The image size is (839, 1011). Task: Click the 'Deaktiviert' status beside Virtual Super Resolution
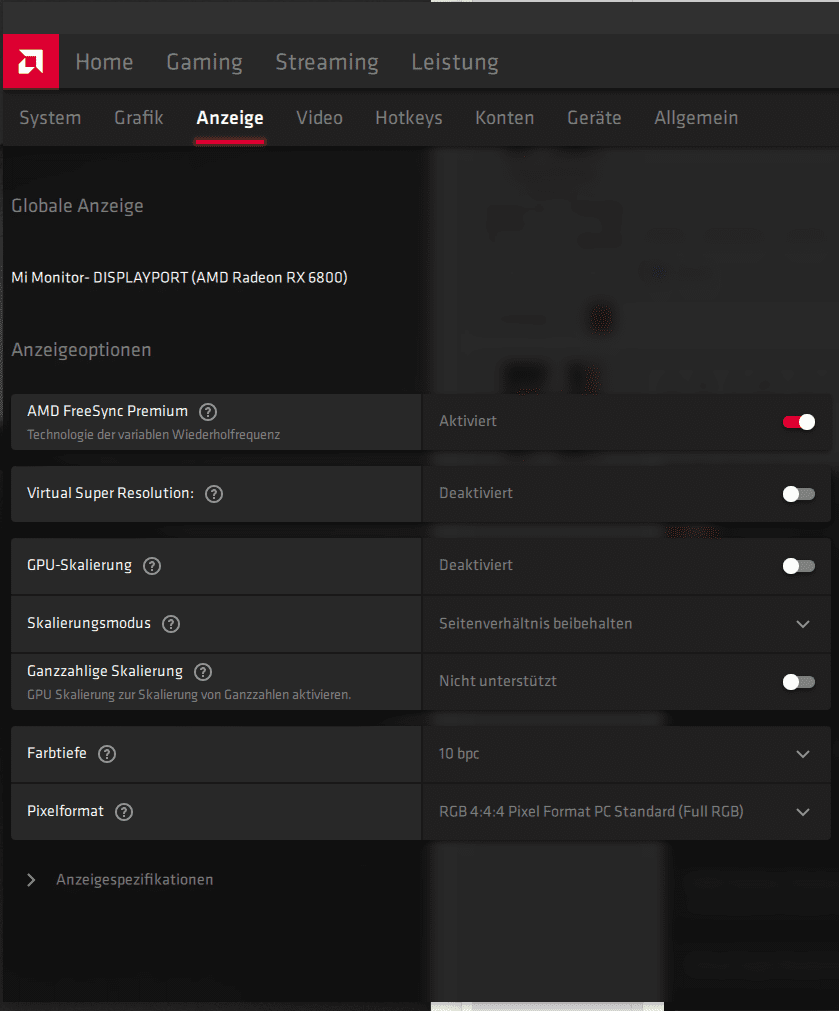476,493
